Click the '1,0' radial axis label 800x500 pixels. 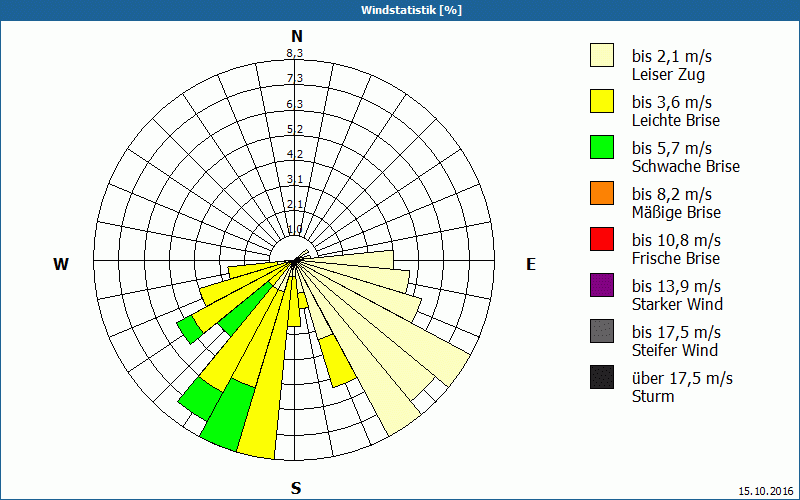pyautogui.click(x=294, y=229)
